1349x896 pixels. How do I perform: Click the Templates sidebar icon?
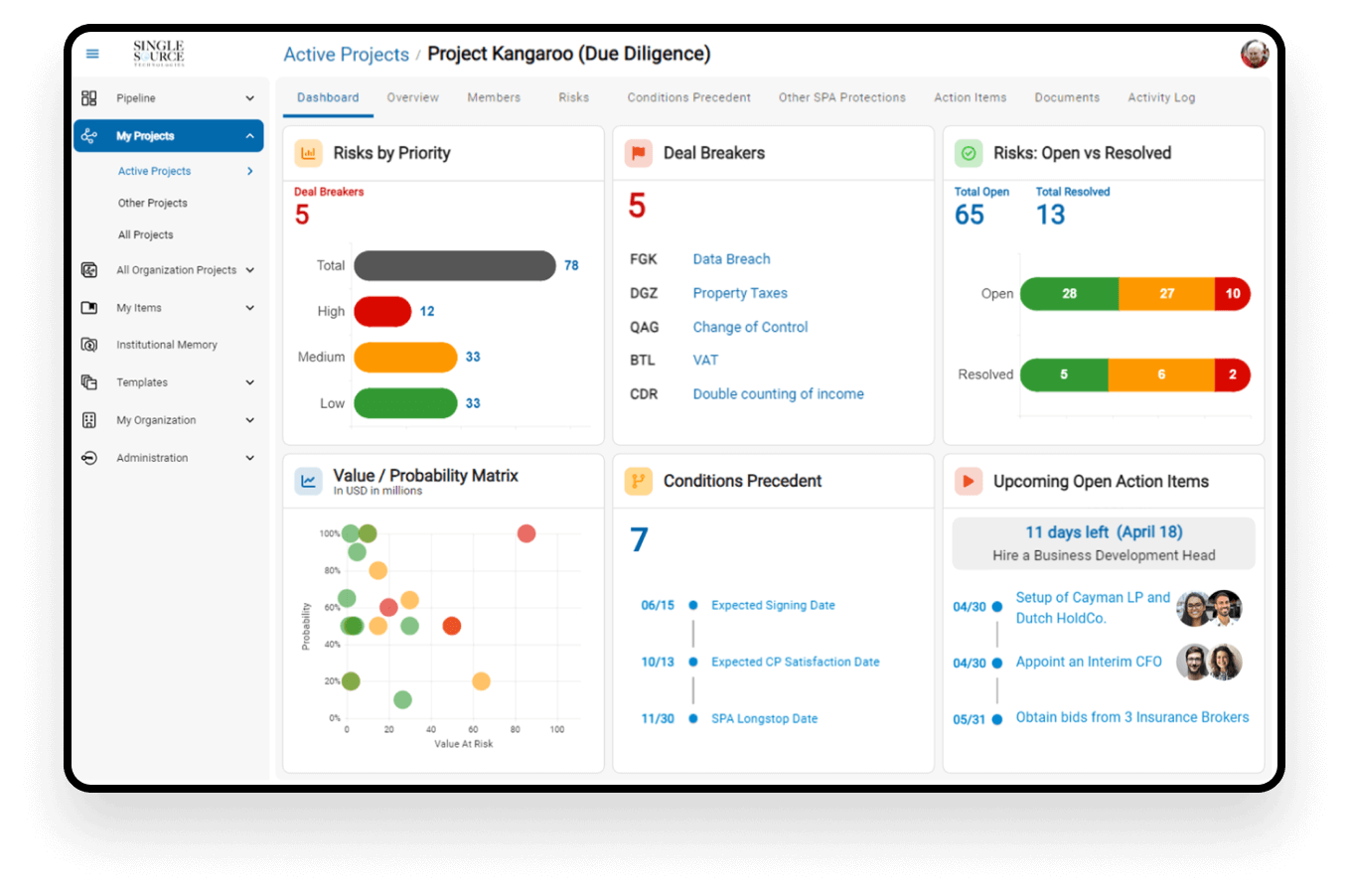coord(89,382)
